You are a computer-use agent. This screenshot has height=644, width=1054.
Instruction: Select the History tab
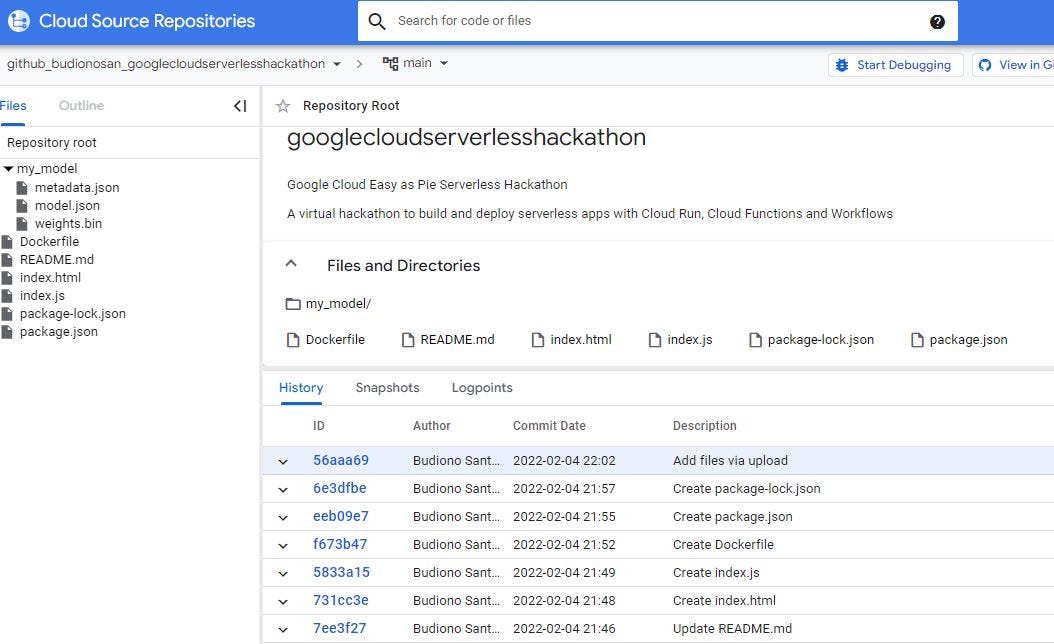tap(301, 388)
